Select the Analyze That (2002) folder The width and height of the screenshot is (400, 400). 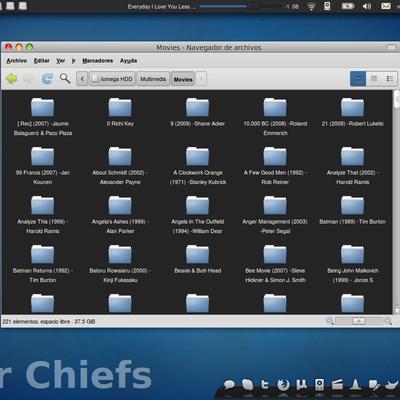point(353,166)
